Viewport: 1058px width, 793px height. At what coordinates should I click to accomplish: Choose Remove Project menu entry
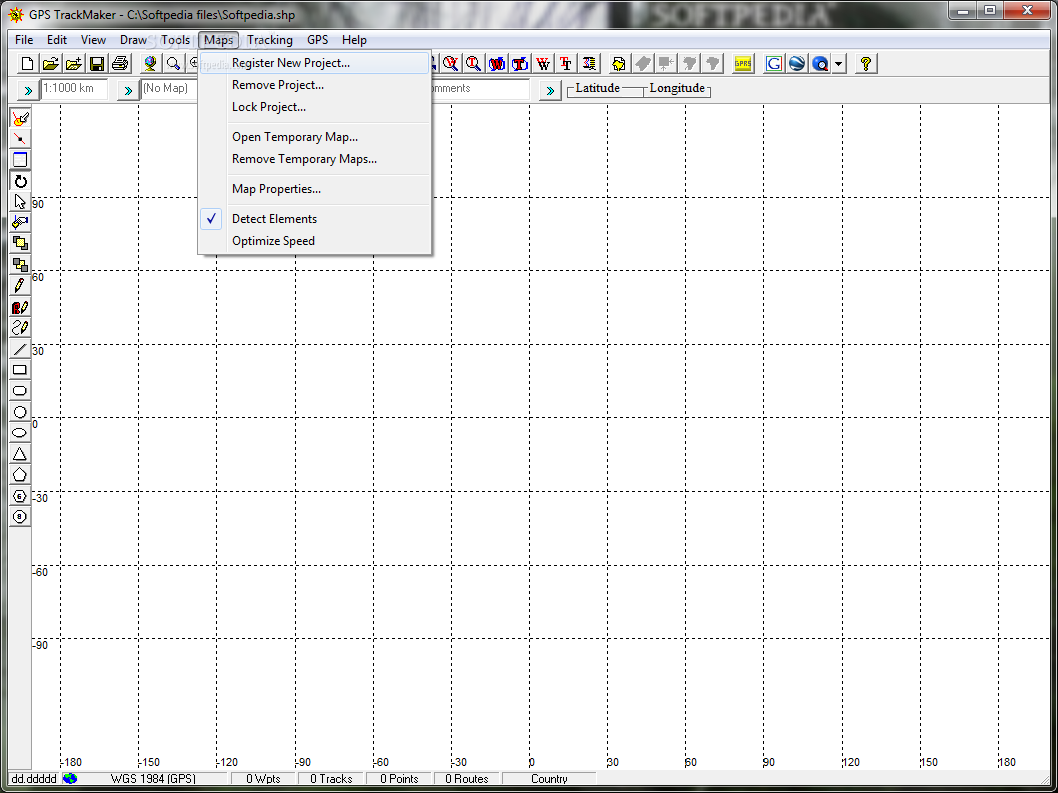314,85
